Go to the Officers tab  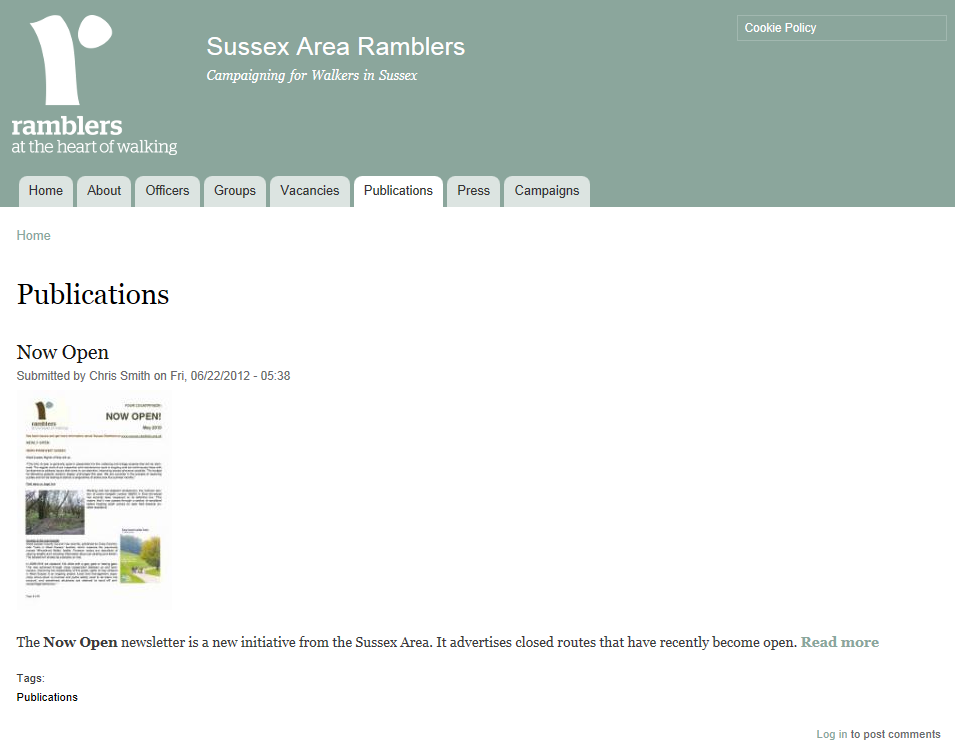(167, 191)
